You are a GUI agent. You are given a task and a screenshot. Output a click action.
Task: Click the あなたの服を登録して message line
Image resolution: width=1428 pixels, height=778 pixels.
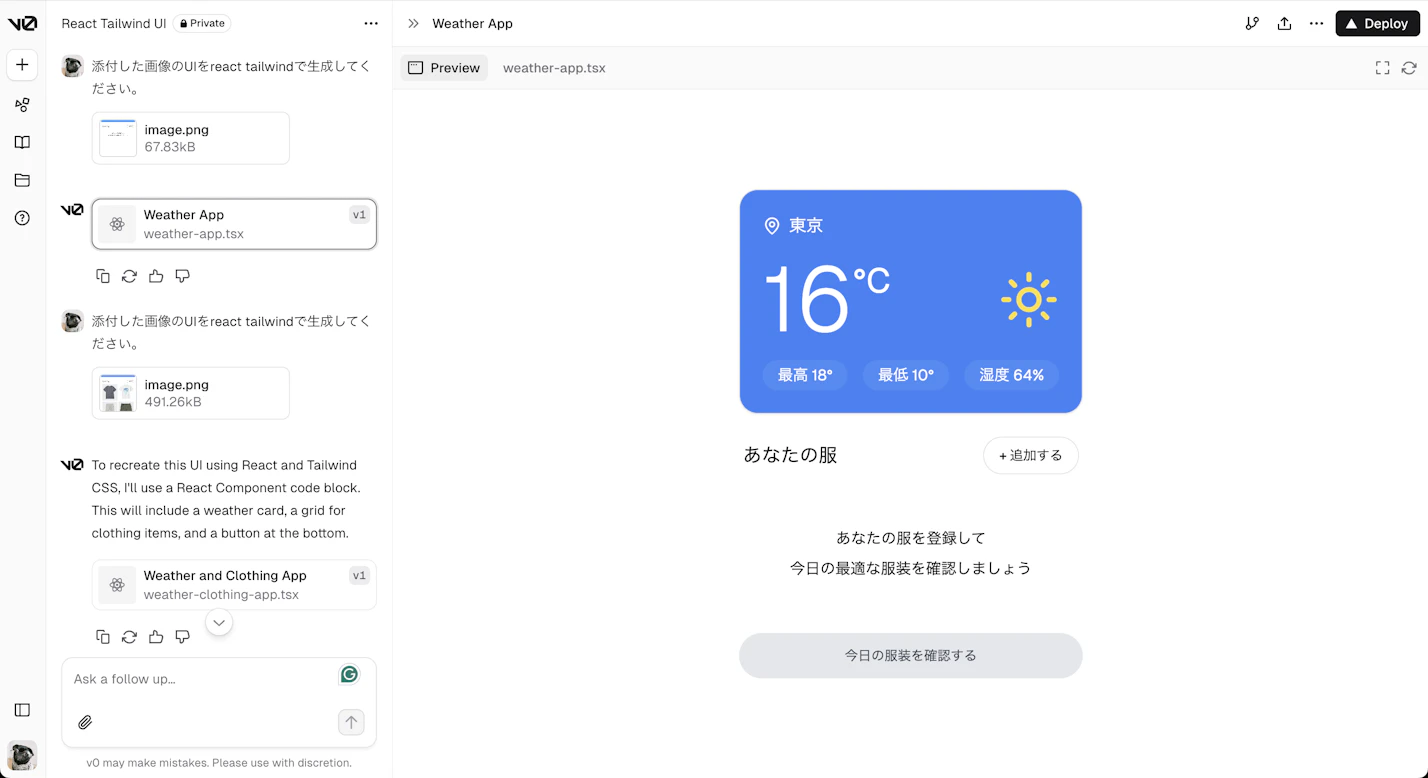click(x=911, y=538)
